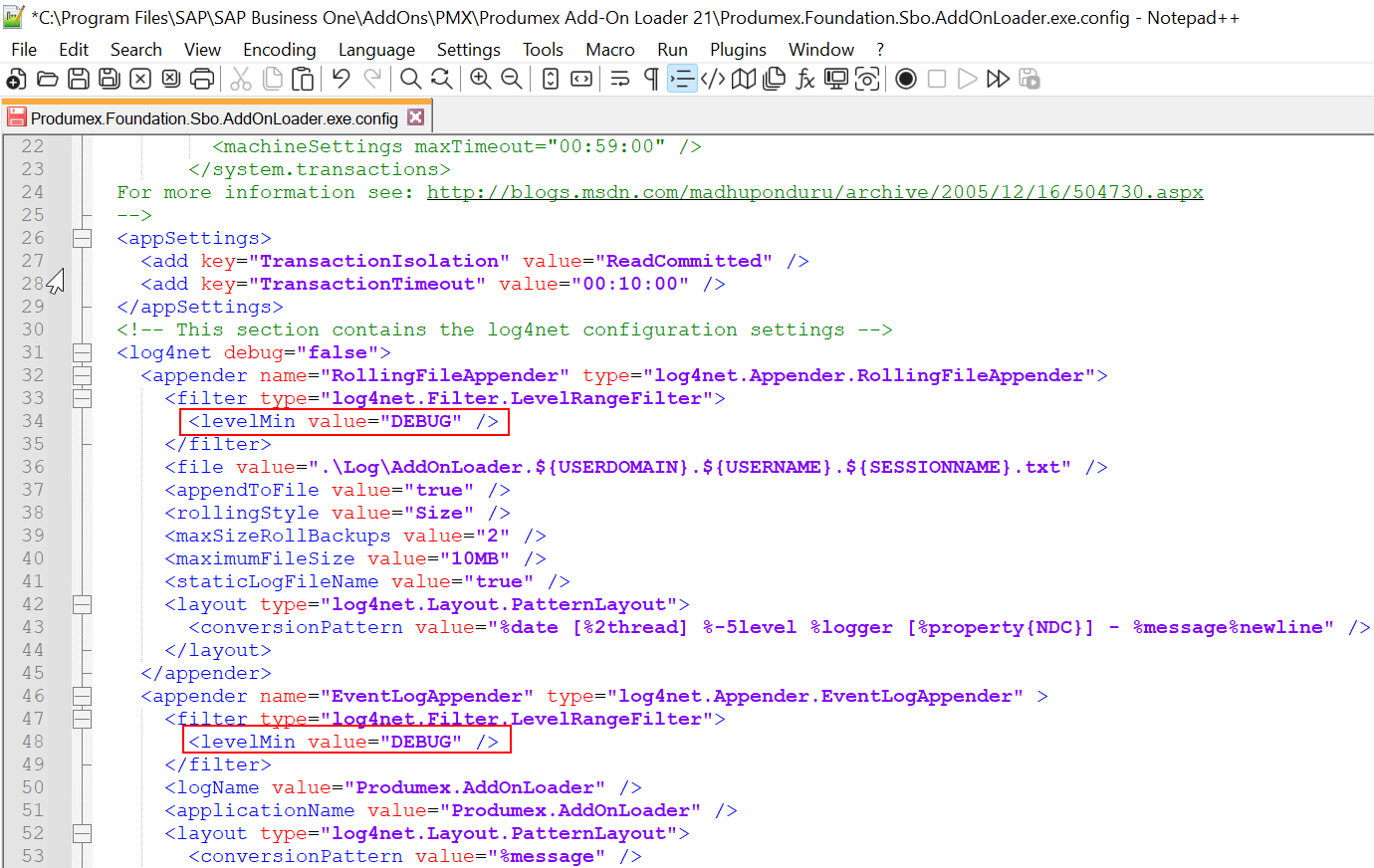Image resolution: width=1374 pixels, height=868 pixels.
Task: Toggle show all characters
Action: (651, 79)
